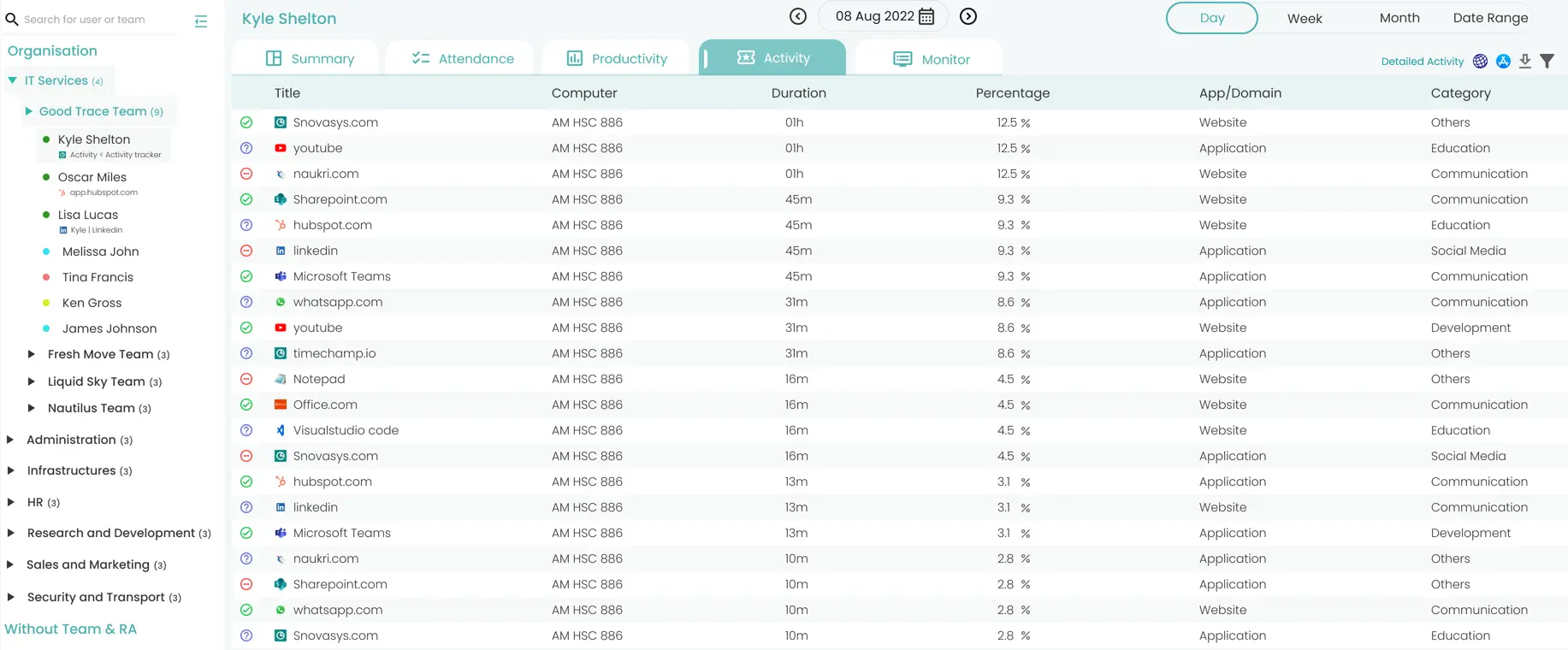Screen dimensions: 1568x650
Task: Click the red minus status on linkedin 45m row
Action: coord(246,251)
